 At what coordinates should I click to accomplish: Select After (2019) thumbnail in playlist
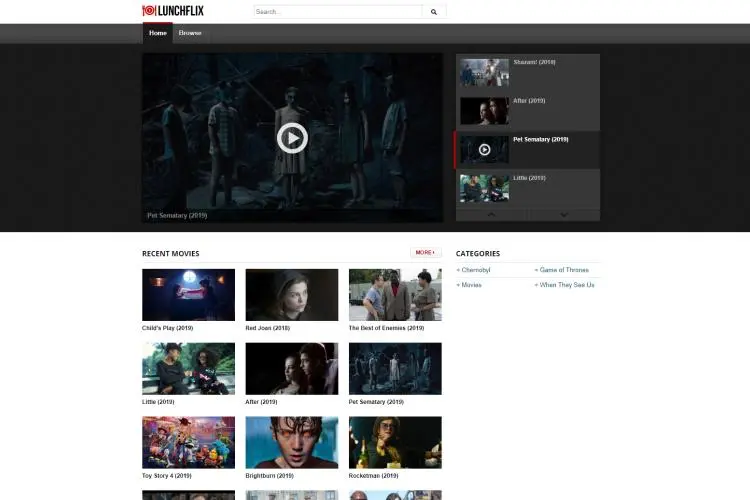[x=484, y=111]
